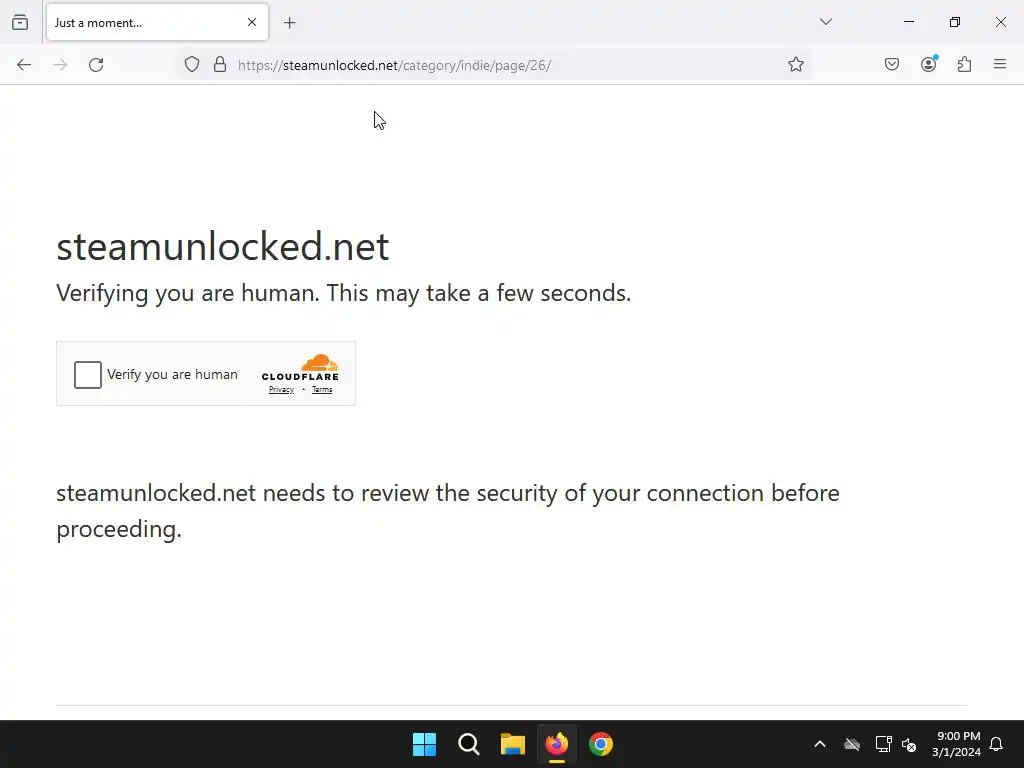Reload the current page
The image size is (1024, 768).
(x=96, y=65)
